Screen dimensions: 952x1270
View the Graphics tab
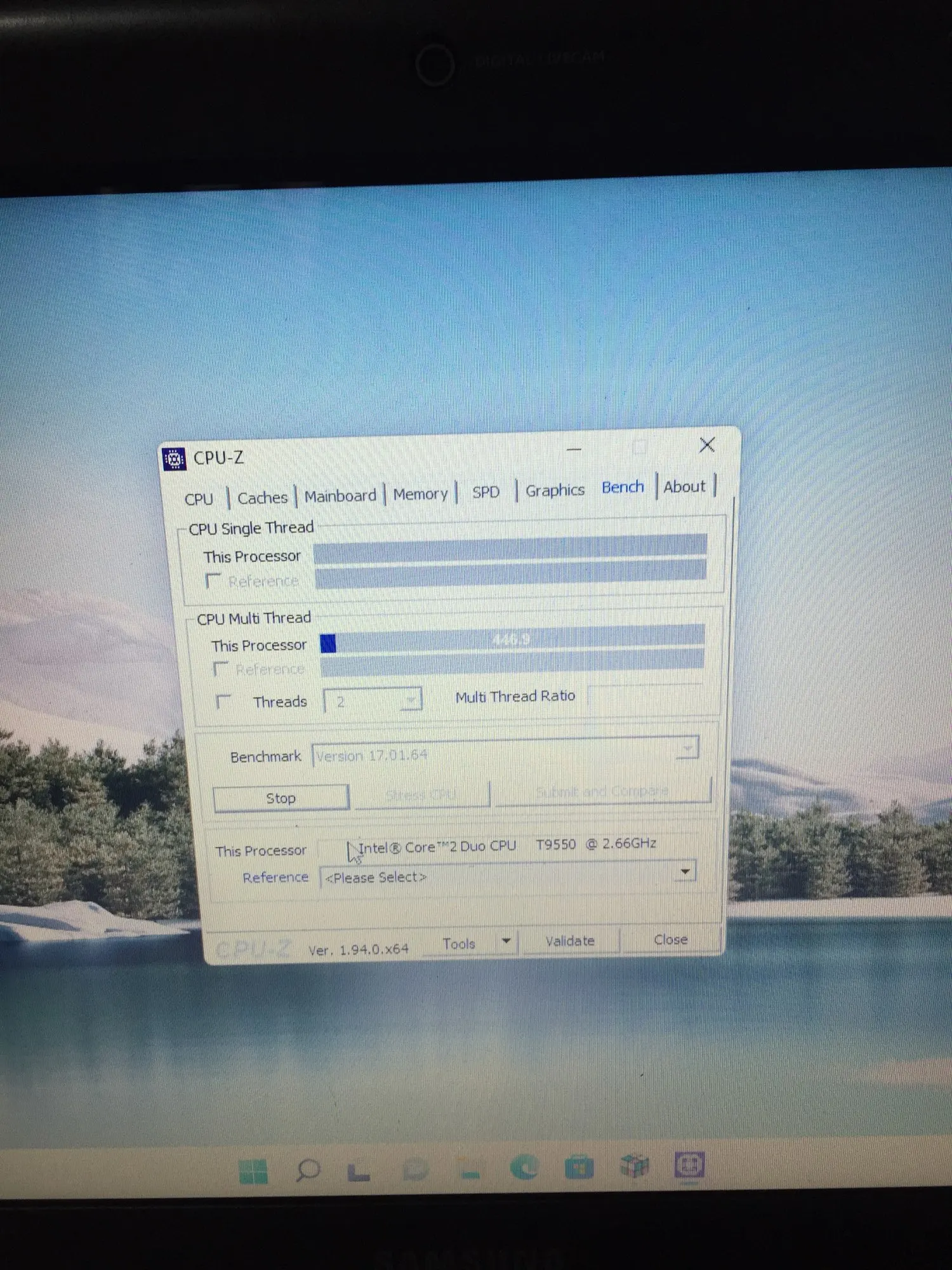click(555, 490)
